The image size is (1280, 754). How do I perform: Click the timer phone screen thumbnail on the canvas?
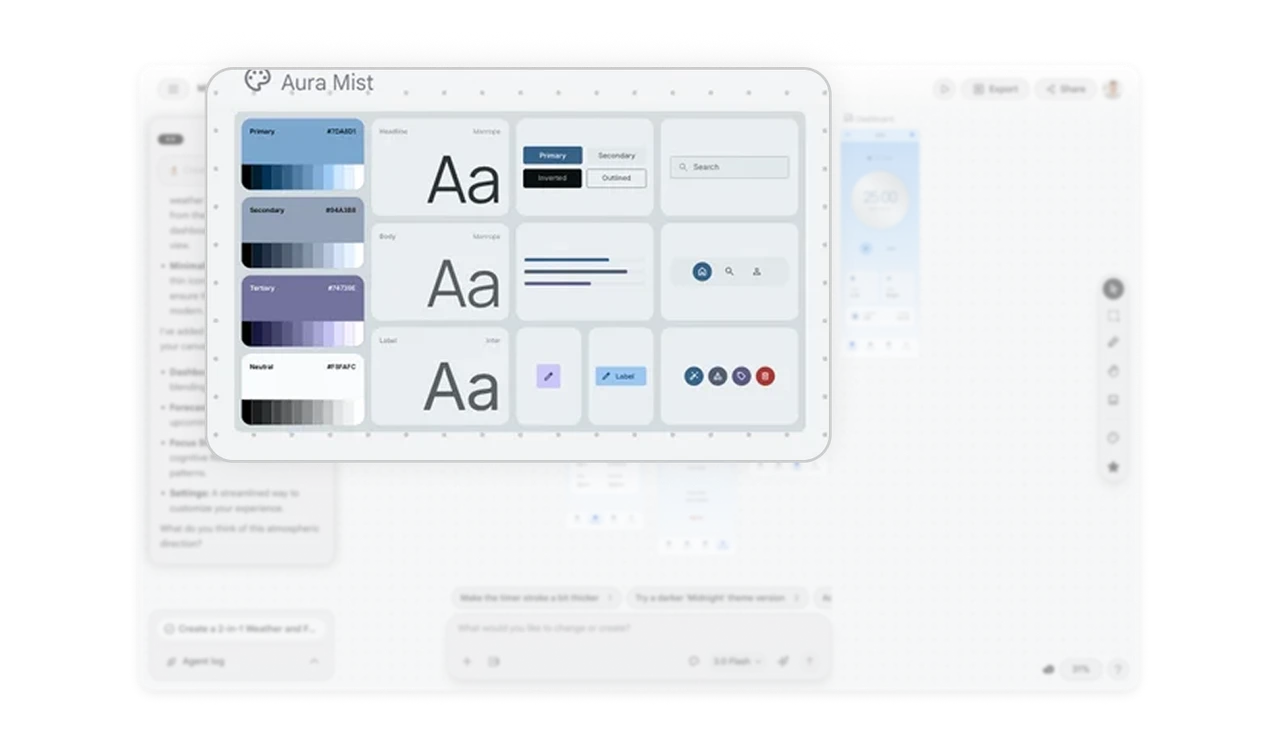(x=880, y=242)
